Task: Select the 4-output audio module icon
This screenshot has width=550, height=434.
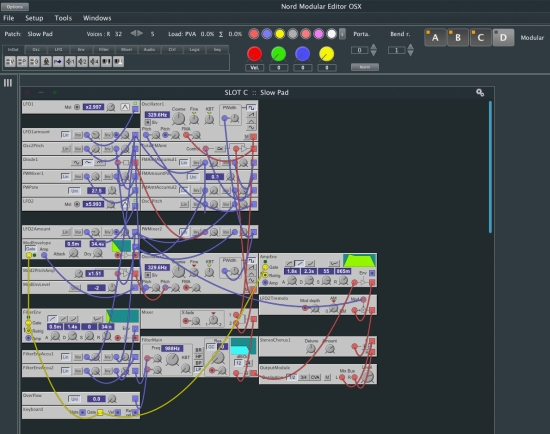Action: tap(94, 62)
